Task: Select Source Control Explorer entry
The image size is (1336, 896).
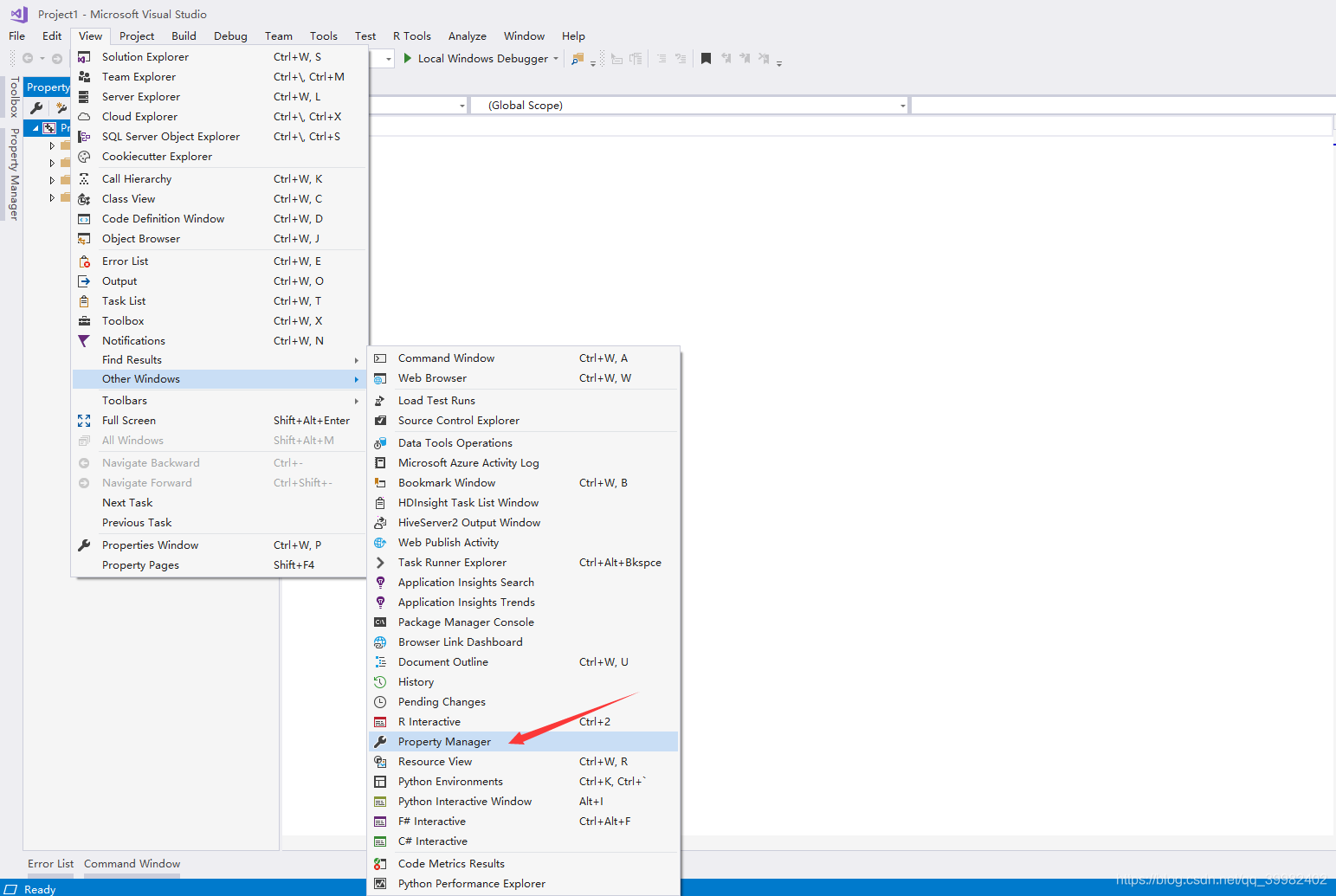Action: [x=524, y=421]
